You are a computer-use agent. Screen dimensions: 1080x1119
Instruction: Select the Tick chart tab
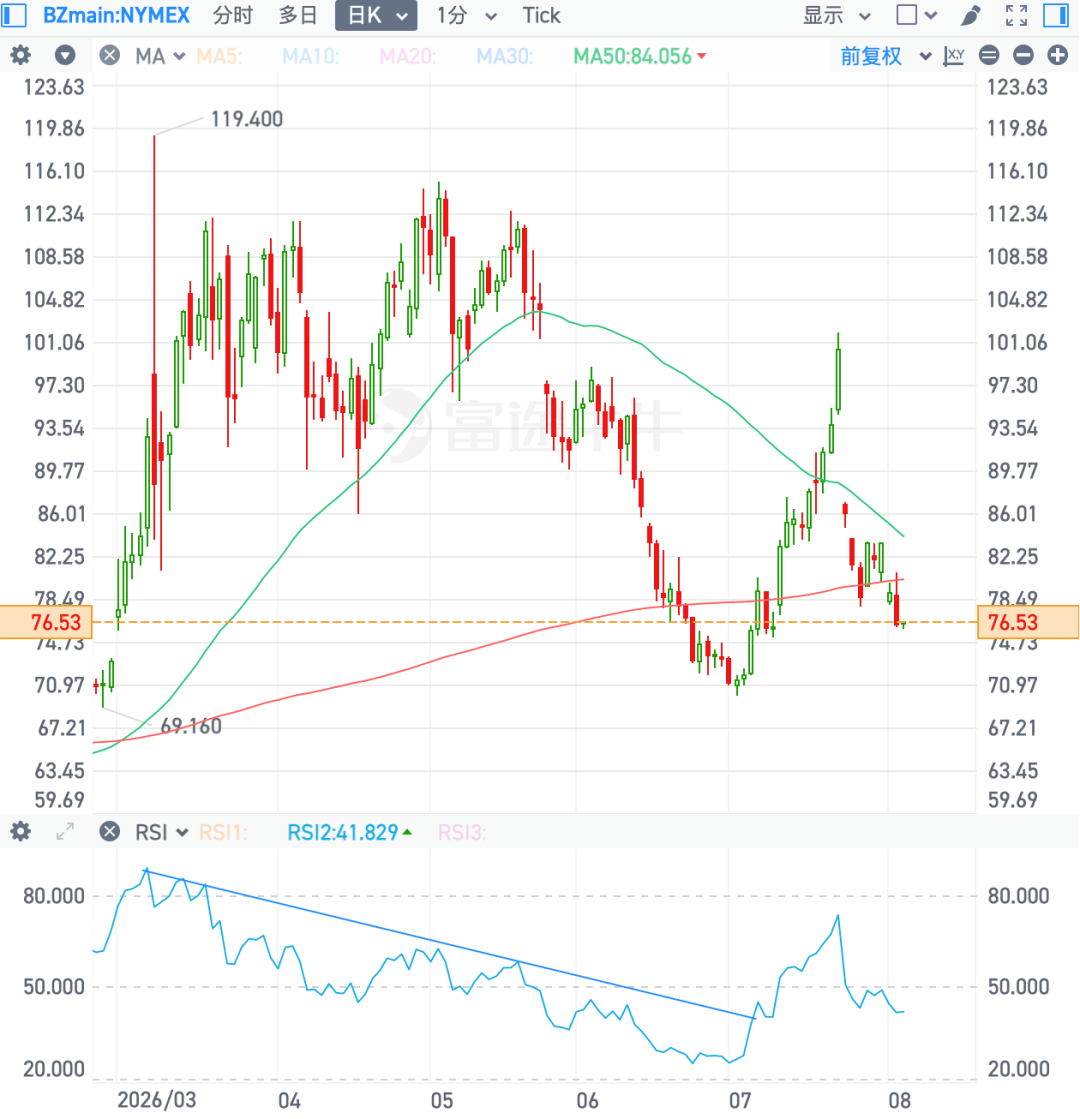[x=541, y=15]
